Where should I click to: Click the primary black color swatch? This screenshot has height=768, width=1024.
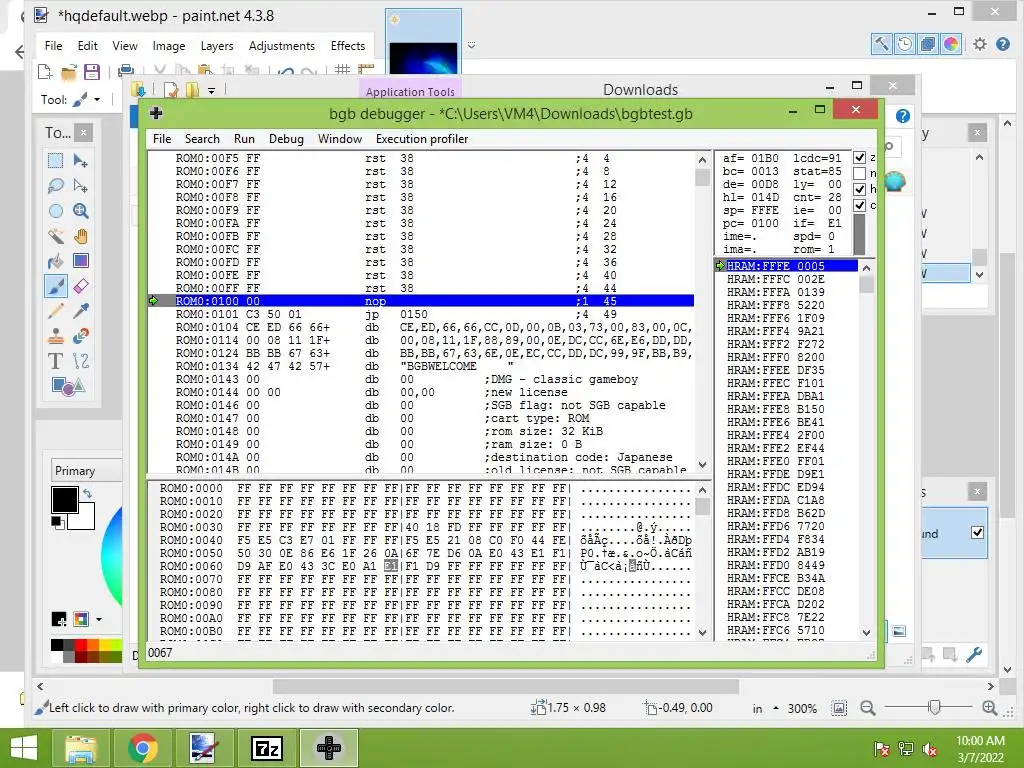tap(65, 500)
